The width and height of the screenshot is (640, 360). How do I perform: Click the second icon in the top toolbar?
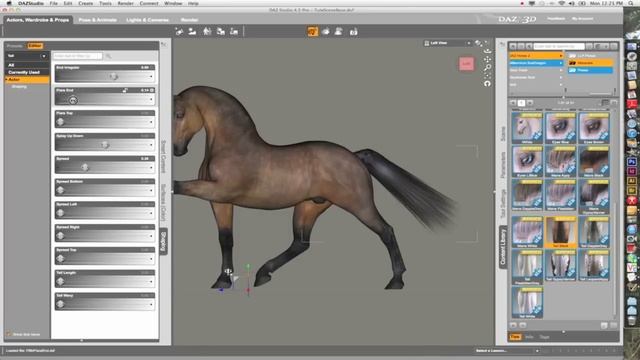click(x=192, y=31)
